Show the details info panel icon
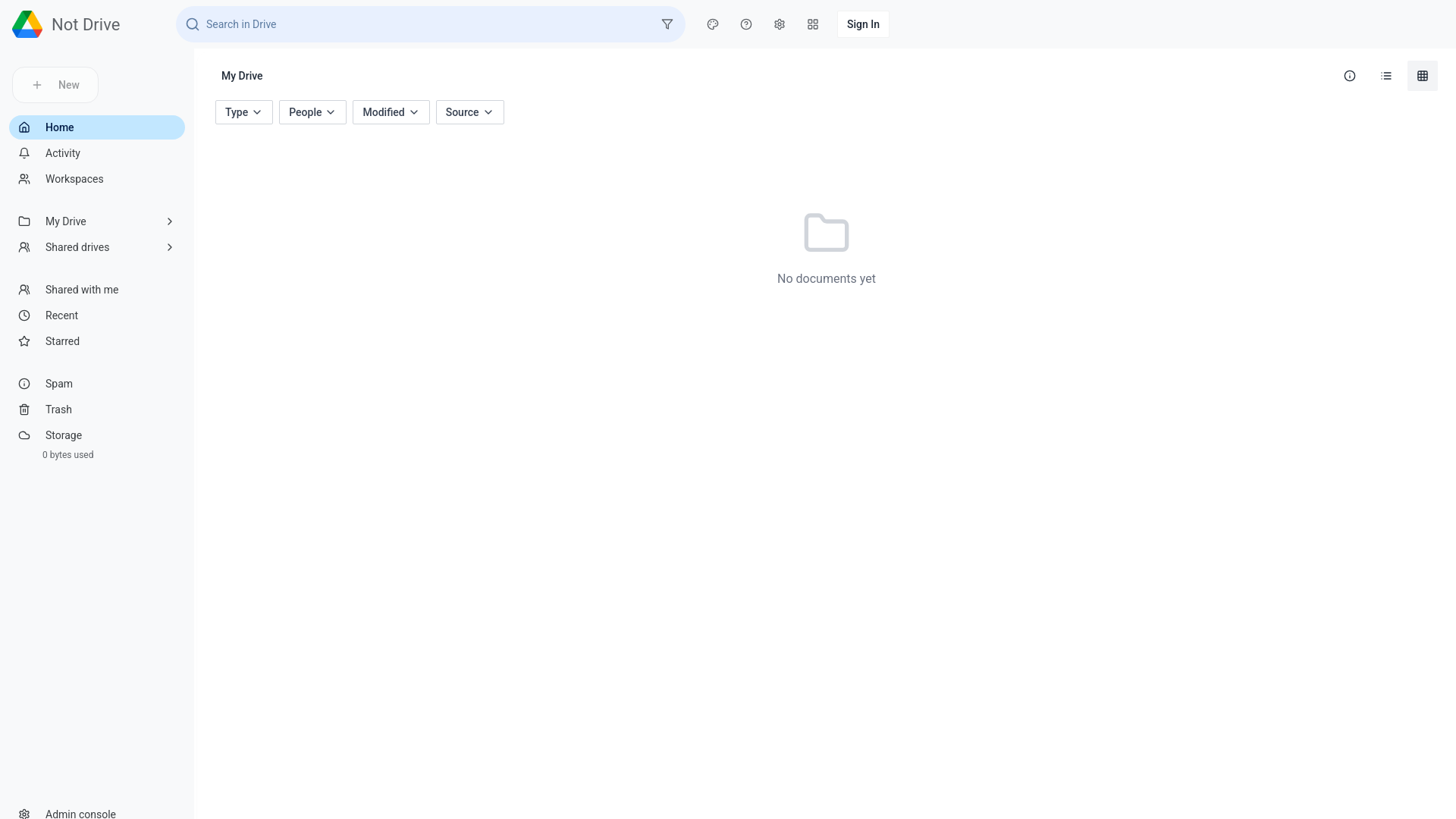1456x819 pixels. coord(1350,76)
